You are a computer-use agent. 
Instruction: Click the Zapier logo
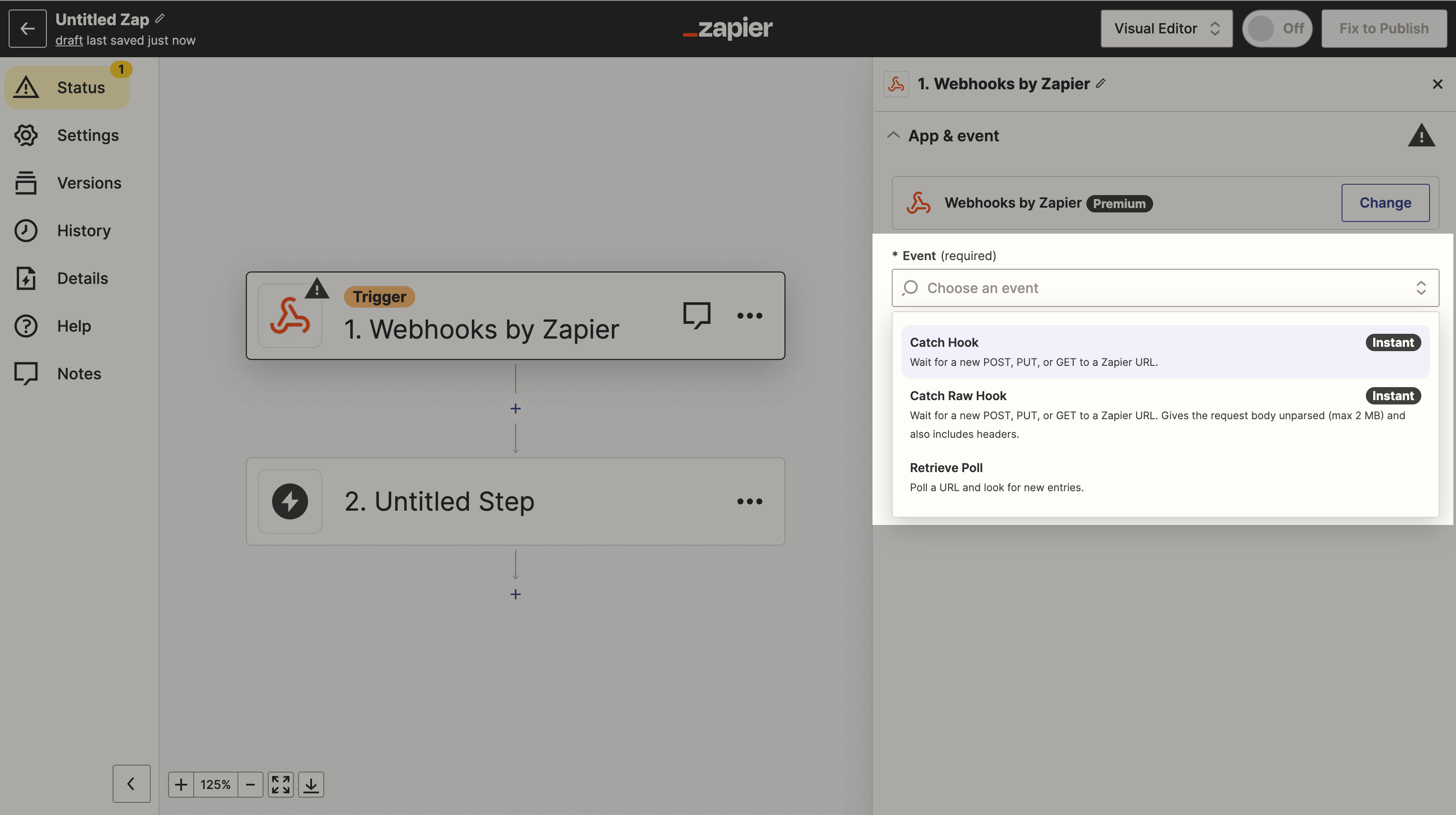(728, 28)
